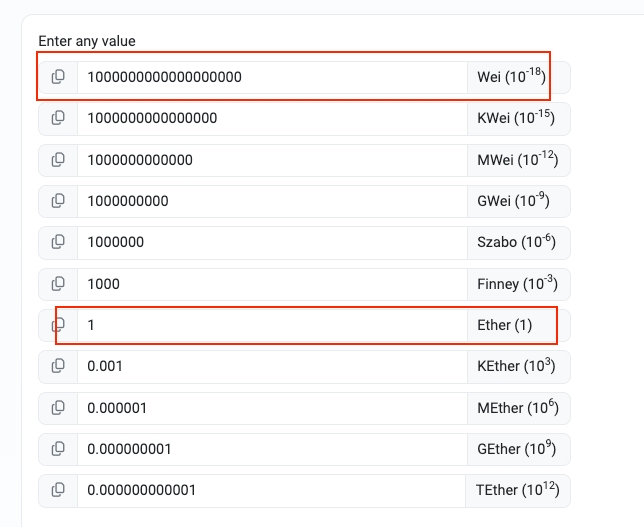Select the KEther value input
644x527 pixels.
point(272,366)
